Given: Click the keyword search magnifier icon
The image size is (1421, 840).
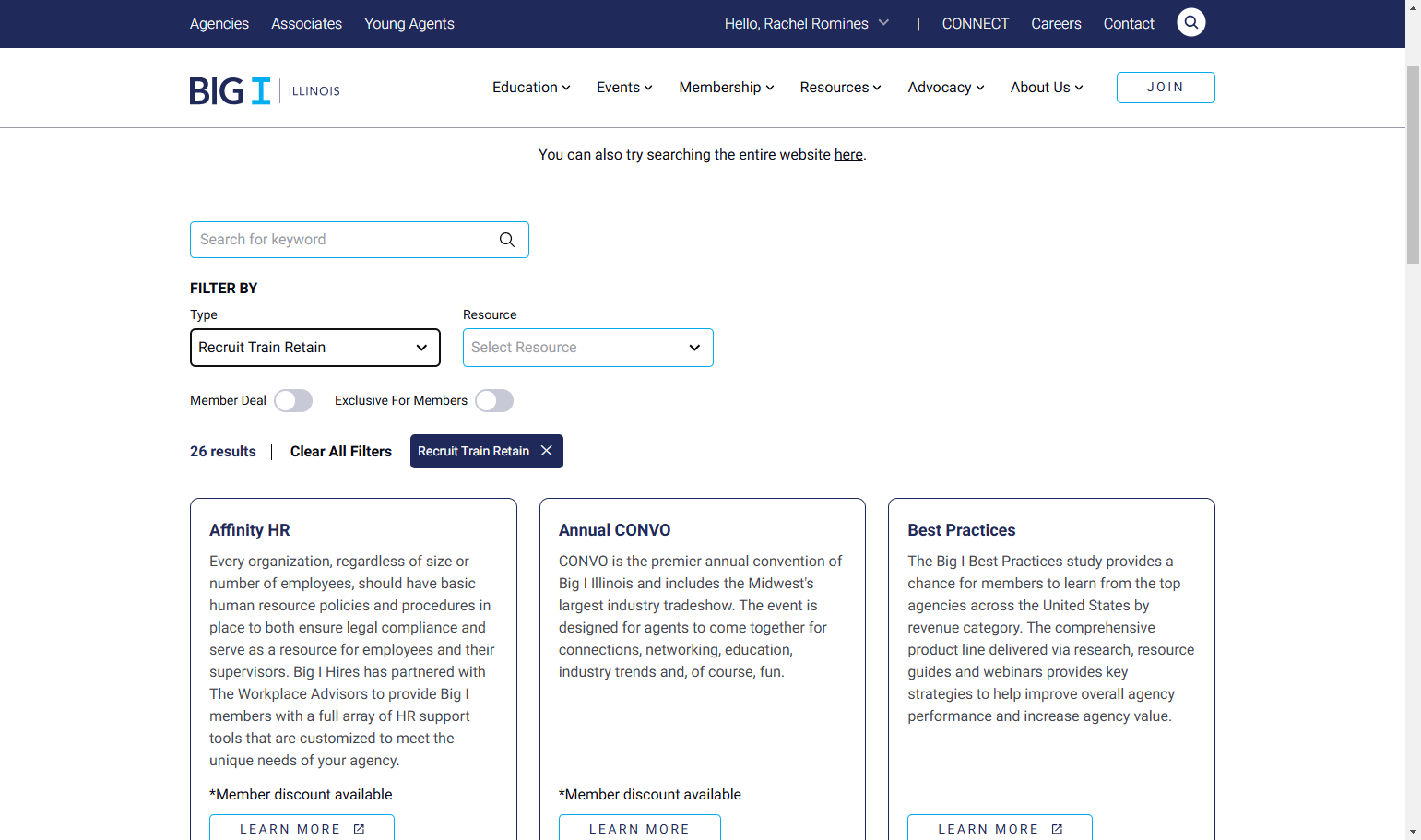Looking at the screenshot, I should click(506, 240).
